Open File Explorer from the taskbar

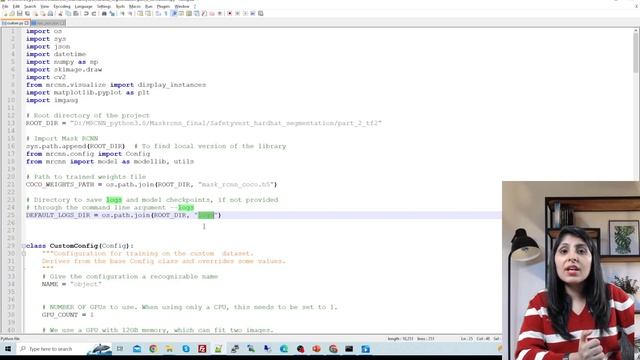pos(169,349)
